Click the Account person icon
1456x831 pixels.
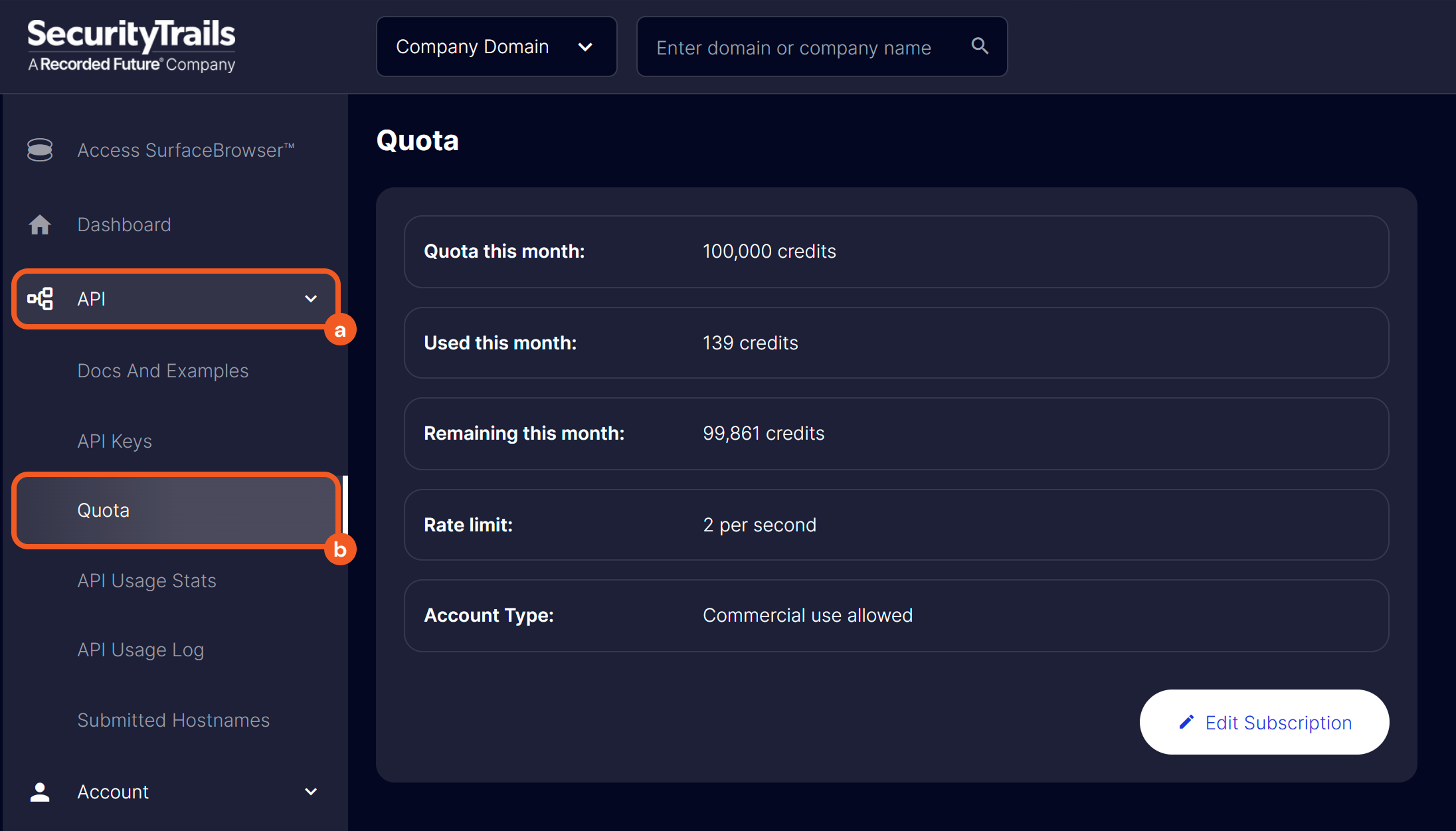pyautogui.click(x=40, y=792)
